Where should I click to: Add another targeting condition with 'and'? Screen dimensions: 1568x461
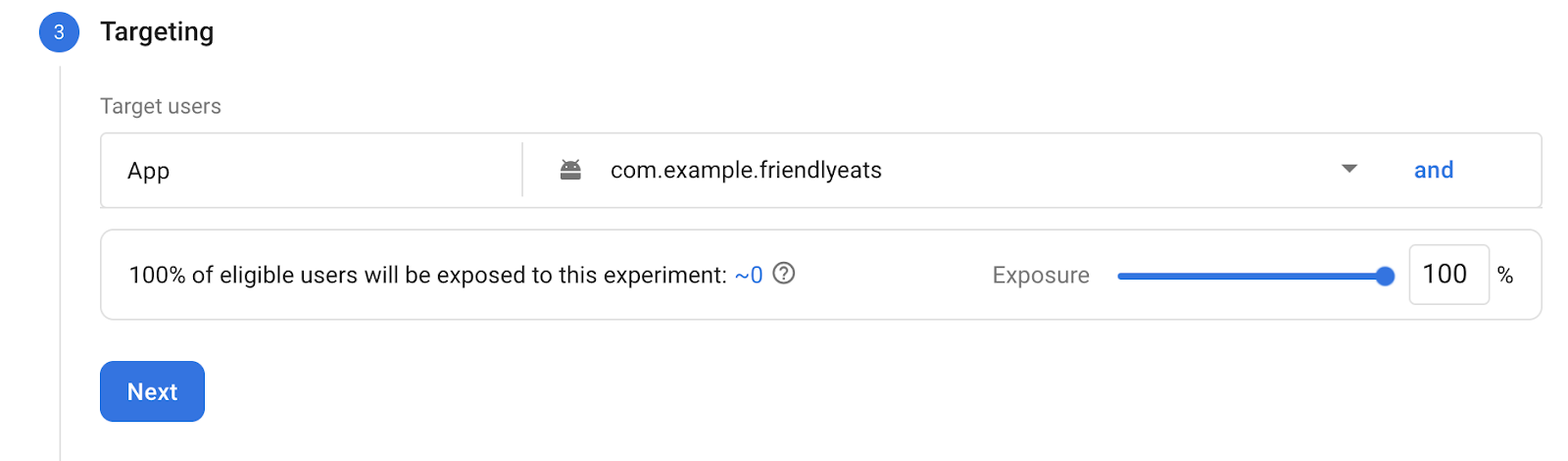(1433, 171)
